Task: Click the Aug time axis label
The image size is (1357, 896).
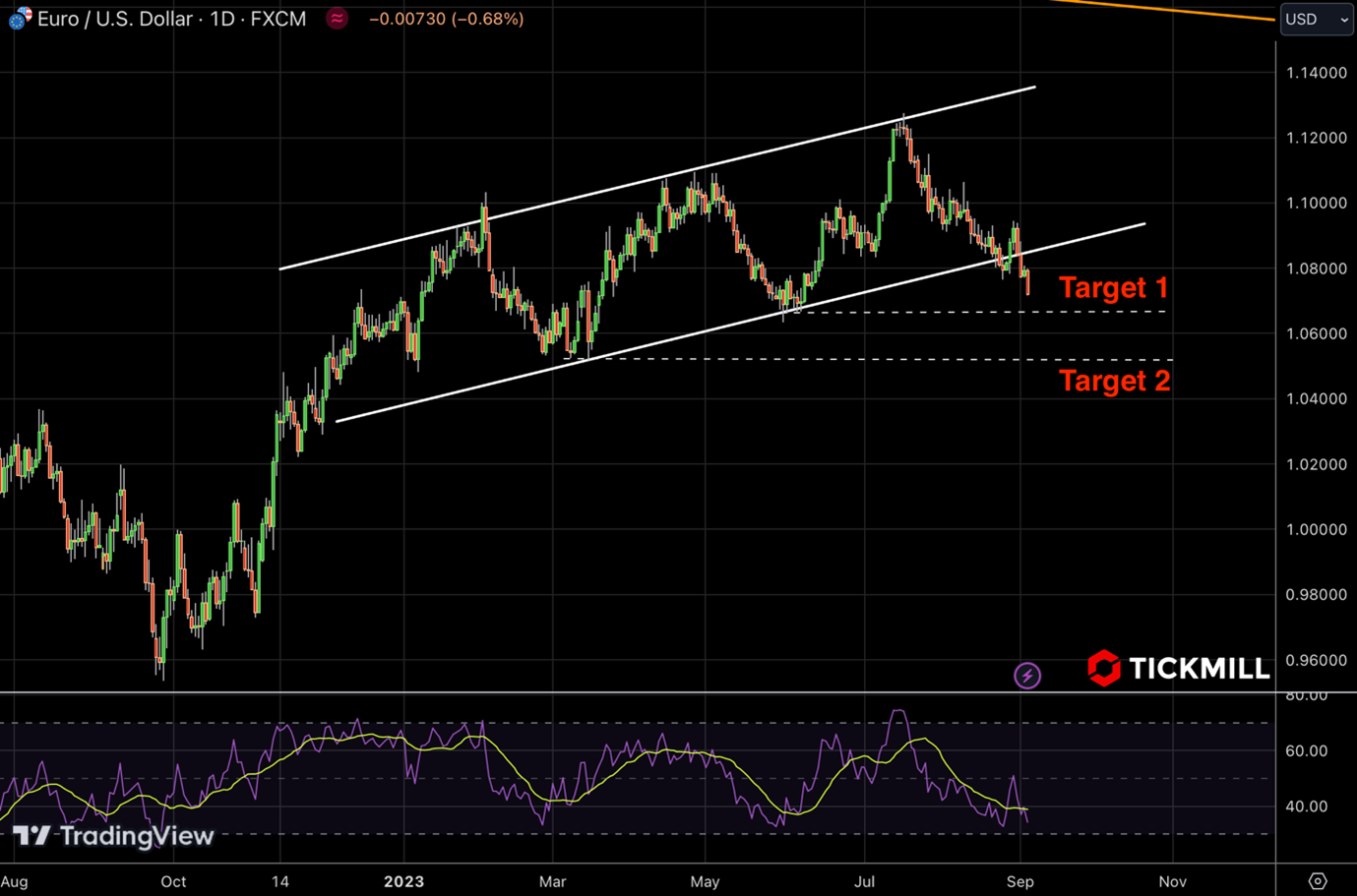Action: pyautogui.click(x=15, y=881)
